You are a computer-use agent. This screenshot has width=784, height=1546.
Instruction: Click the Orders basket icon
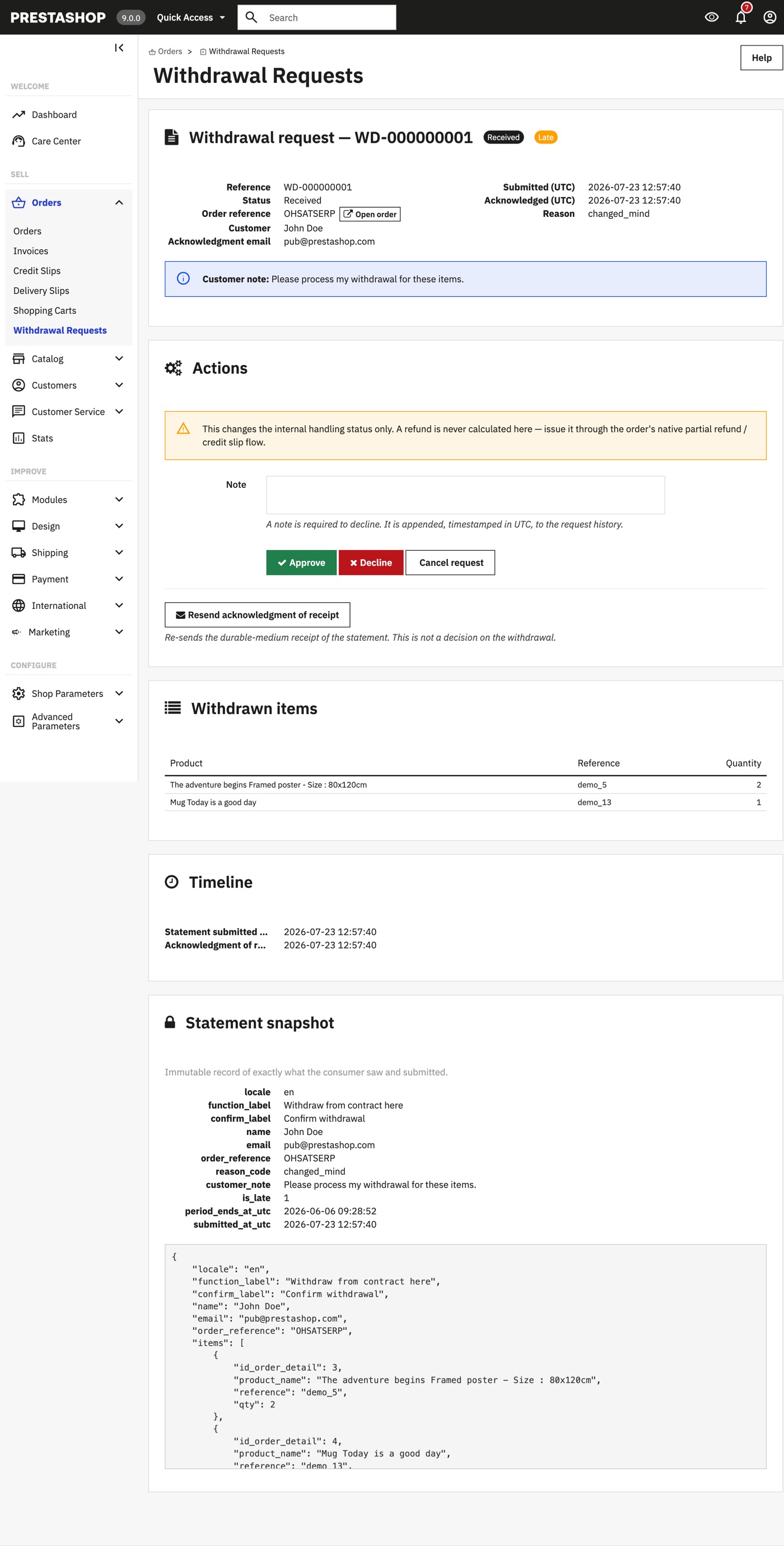point(18,202)
